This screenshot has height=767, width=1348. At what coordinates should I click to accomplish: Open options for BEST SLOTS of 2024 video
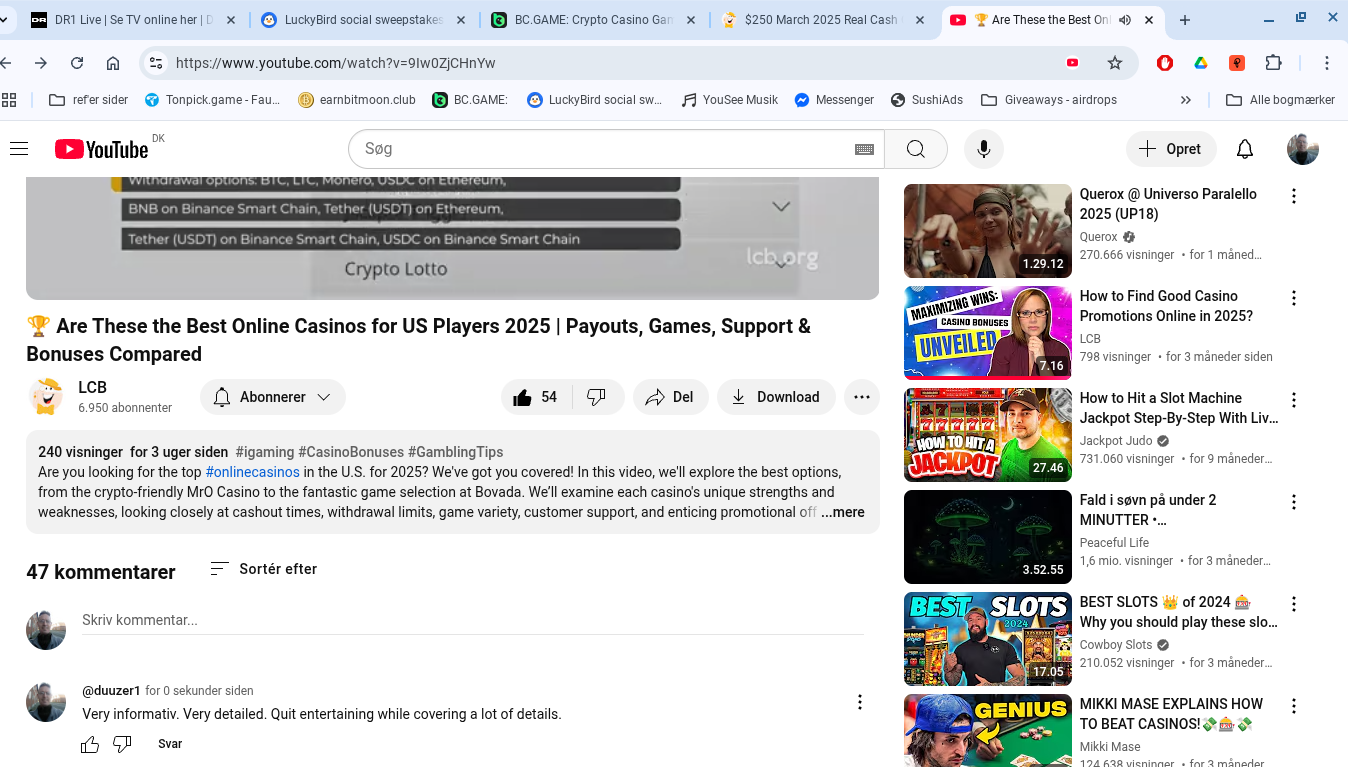pos(1294,604)
